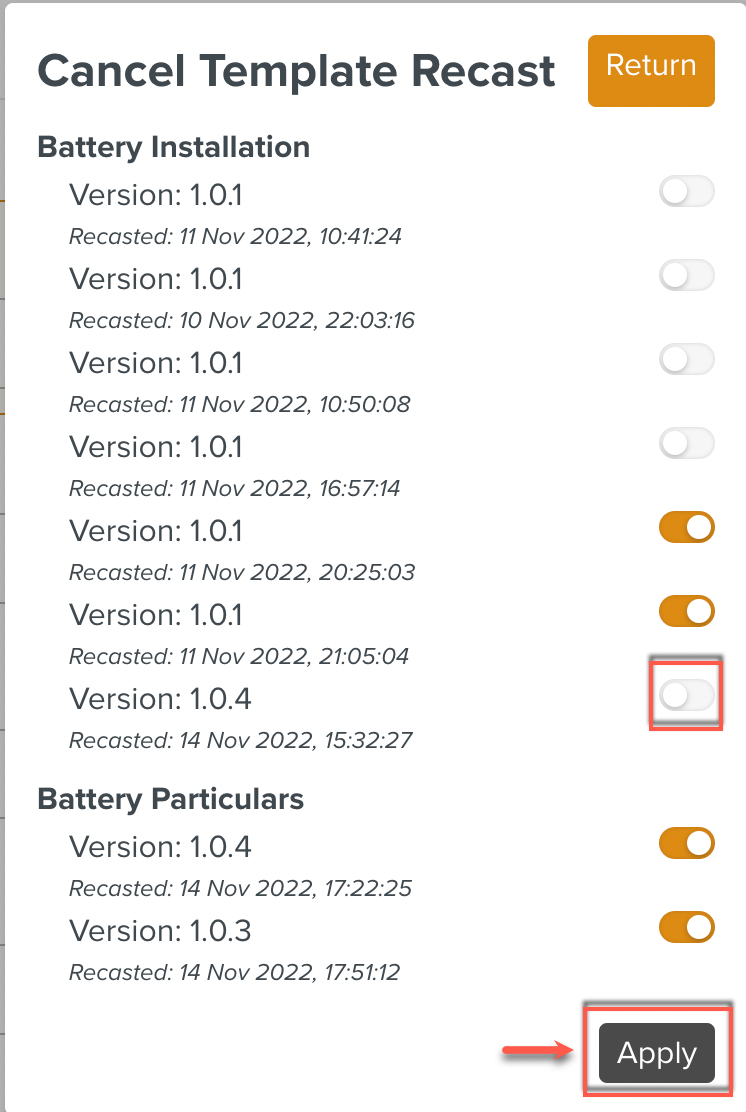The image size is (746, 1112).
Task: Click timestamp Recasted: 14 Nov 2022, 15:32:27
Action: pyautogui.click(x=241, y=741)
